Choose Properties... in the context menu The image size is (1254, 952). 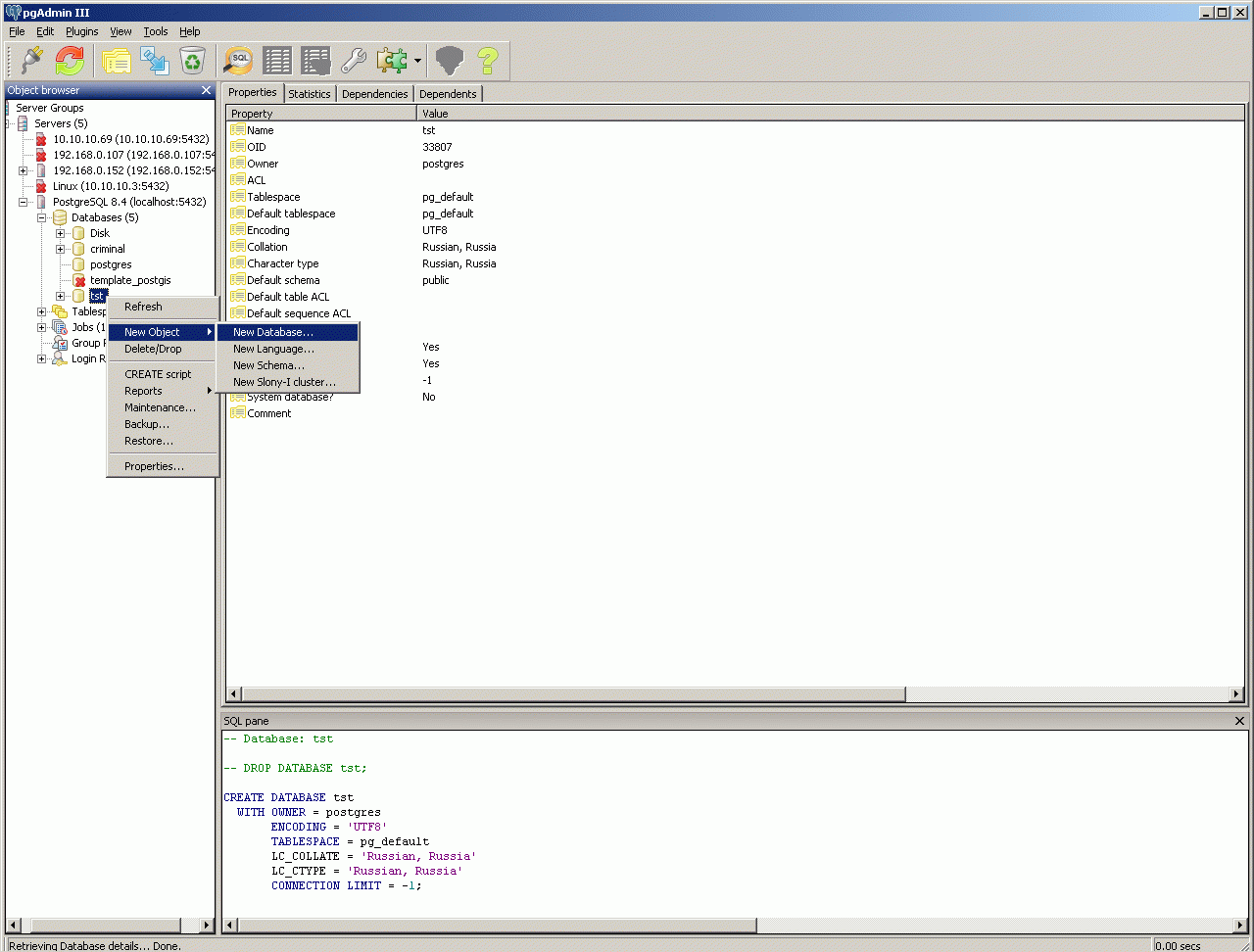coord(163,466)
